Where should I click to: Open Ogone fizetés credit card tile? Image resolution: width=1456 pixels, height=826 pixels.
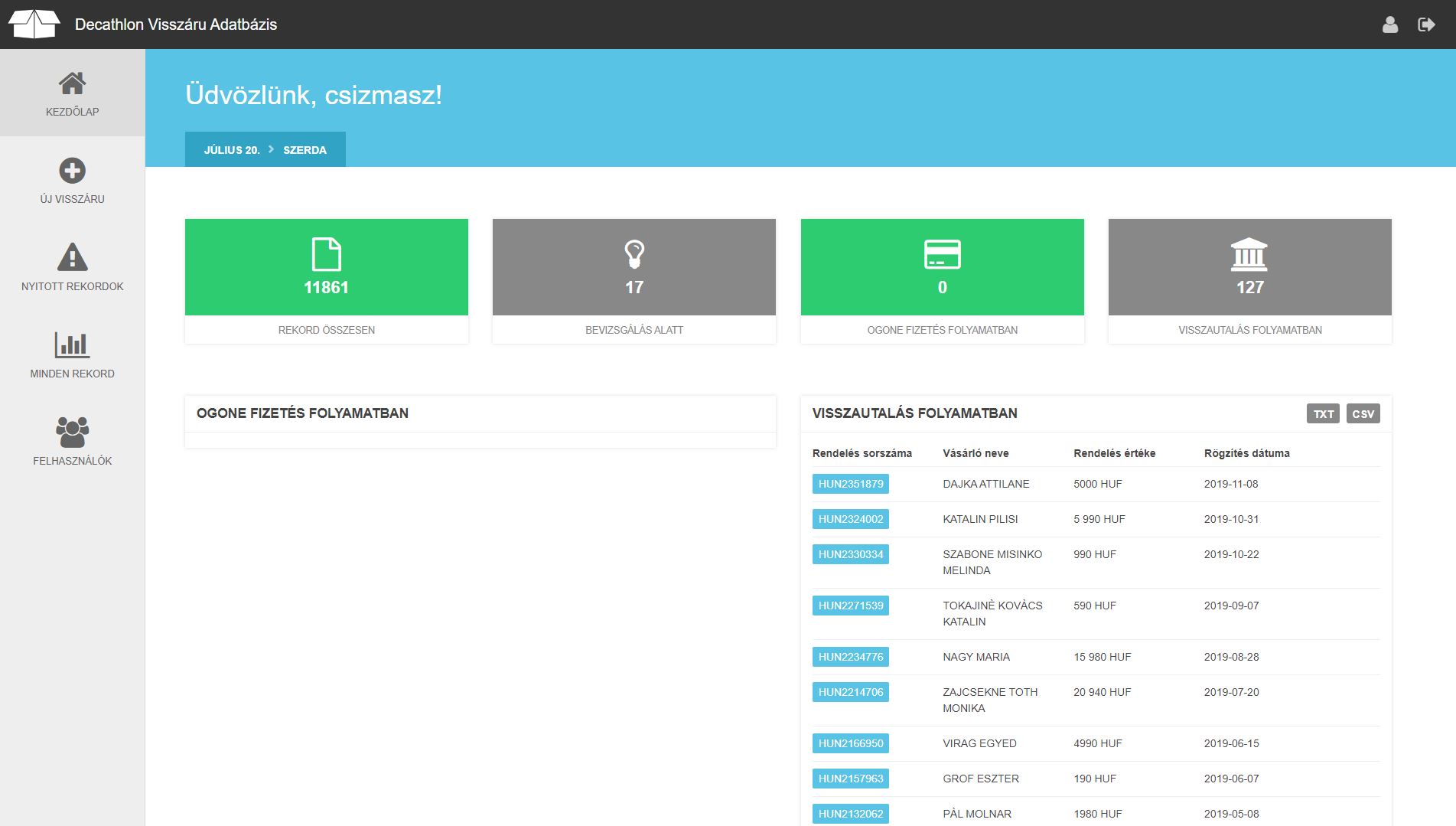[x=942, y=267]
